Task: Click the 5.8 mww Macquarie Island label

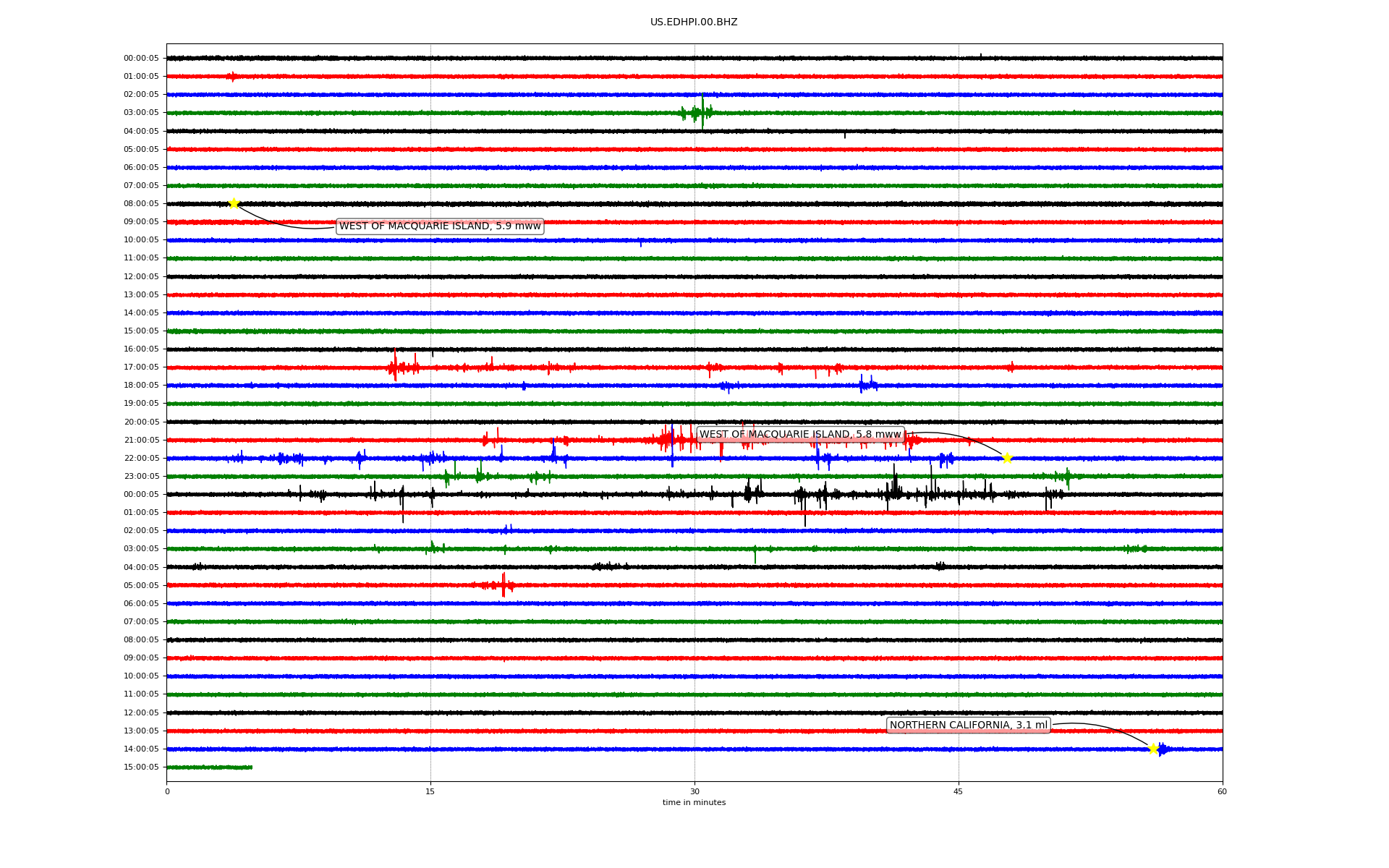Action: click(x=800, y=435)
